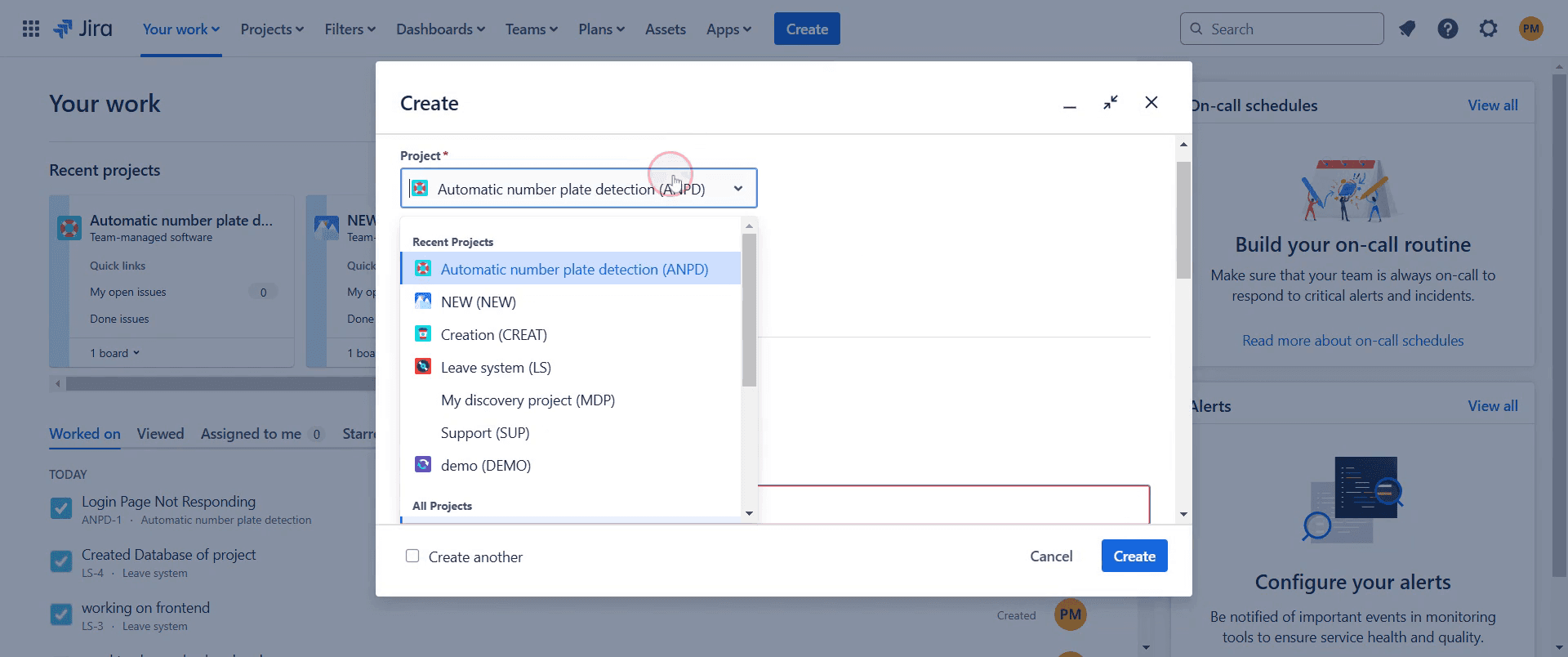Click the project icon inside the Project field
The image size is (1568, 657).
click(420, 189)
